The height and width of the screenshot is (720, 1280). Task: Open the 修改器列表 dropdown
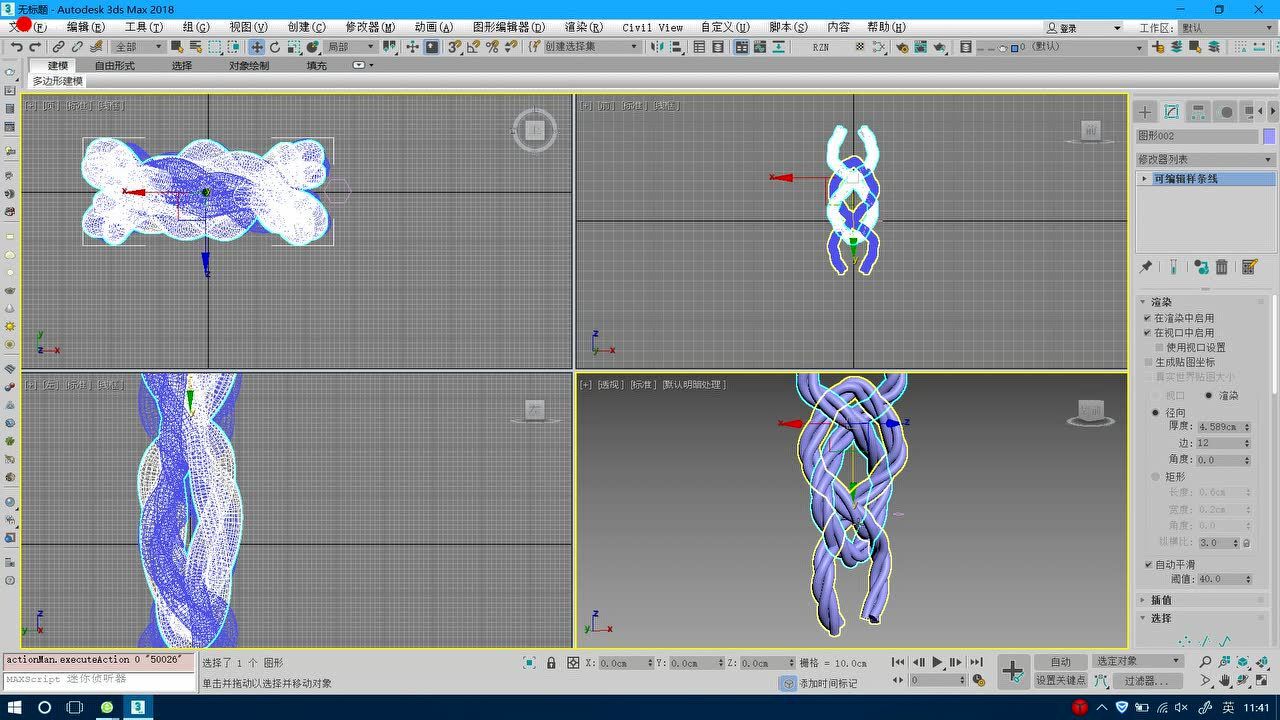tap(1205, 159)
